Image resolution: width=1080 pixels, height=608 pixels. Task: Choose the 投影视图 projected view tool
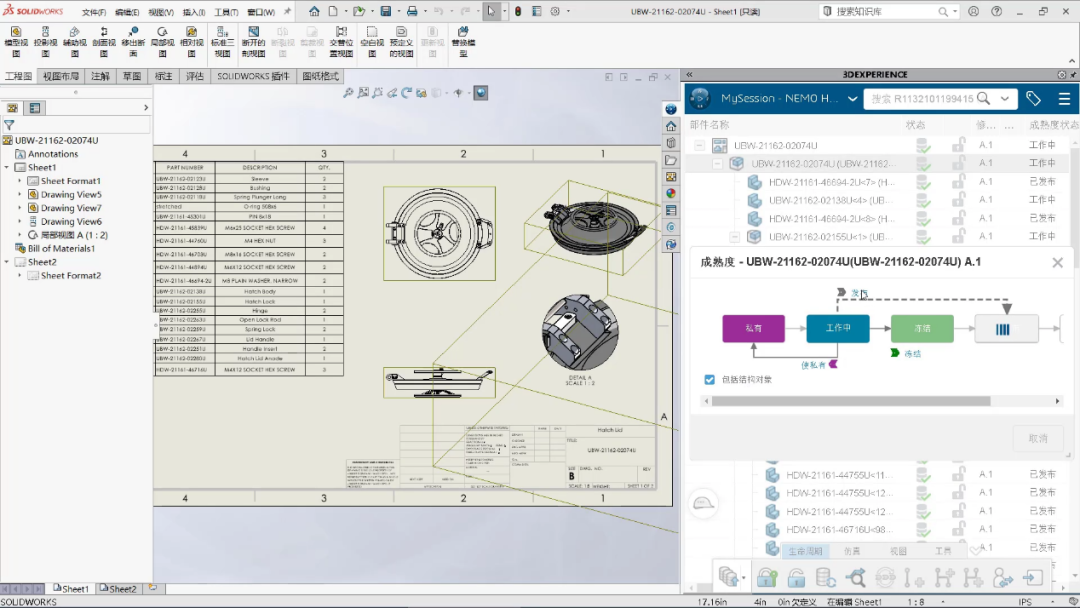45,41
